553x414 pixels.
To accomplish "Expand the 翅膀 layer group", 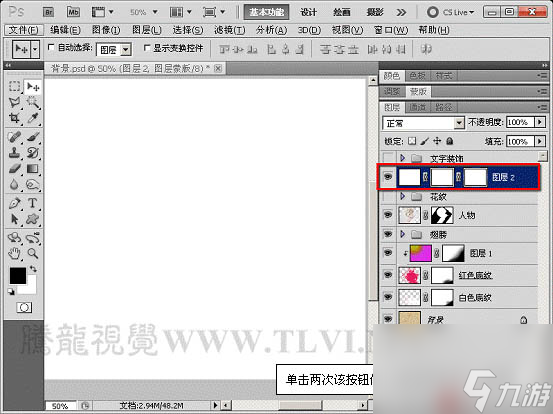I will [x=402, y=234].
